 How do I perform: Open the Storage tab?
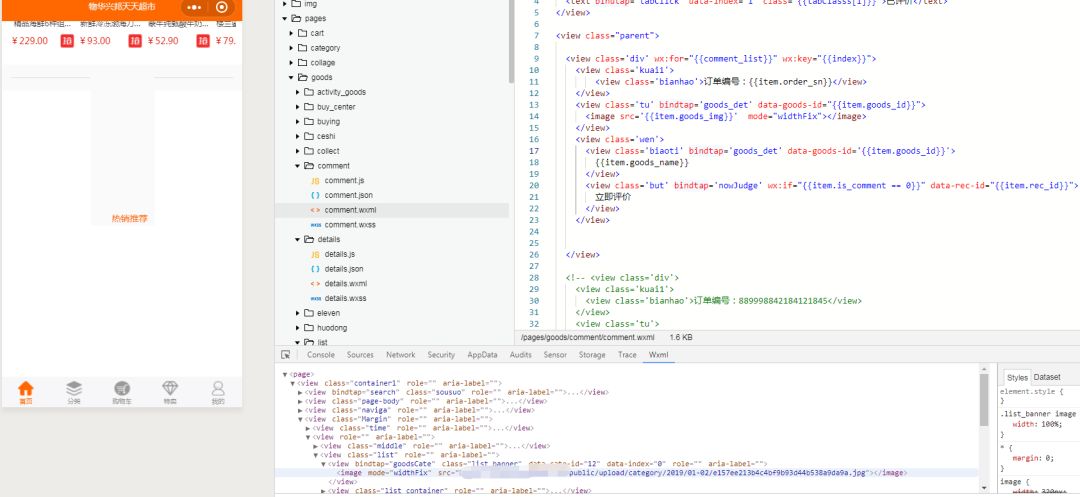click(x=592, y=355)
